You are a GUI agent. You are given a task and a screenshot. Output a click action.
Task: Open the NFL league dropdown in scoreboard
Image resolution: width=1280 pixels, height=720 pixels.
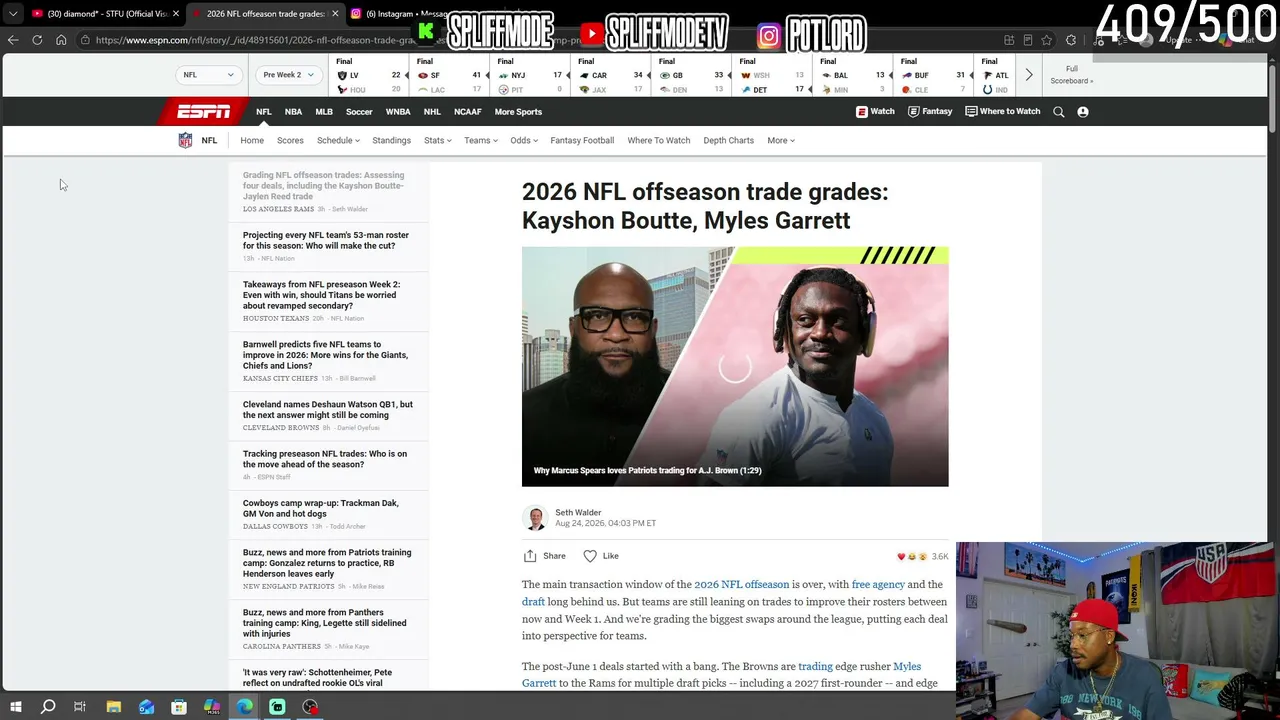tap(208, 75)
